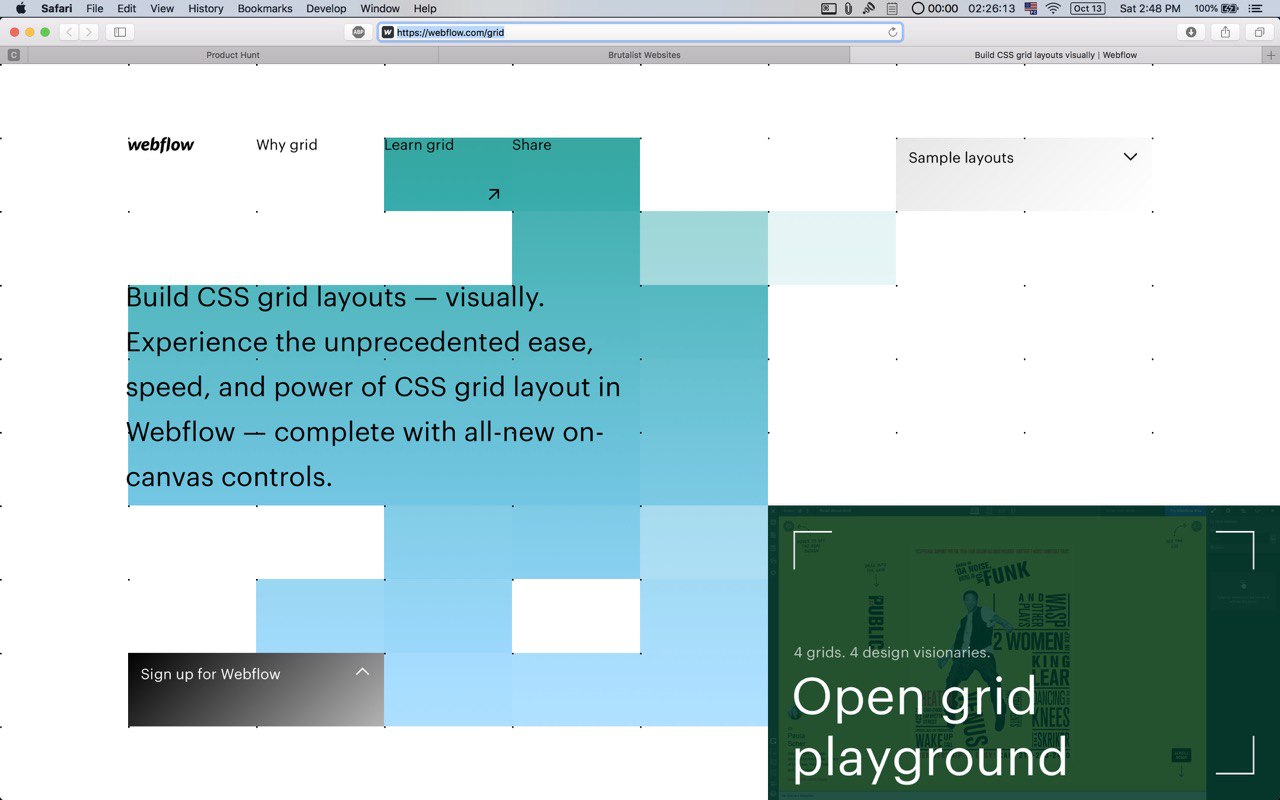Open the battery status icon
The width and height of the screenshot is (1280, 800).
coord(1216,8)
